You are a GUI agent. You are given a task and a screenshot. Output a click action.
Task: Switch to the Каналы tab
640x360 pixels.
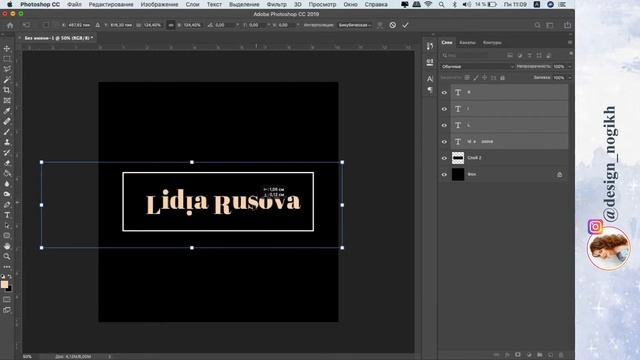click(x=467, y=42)
